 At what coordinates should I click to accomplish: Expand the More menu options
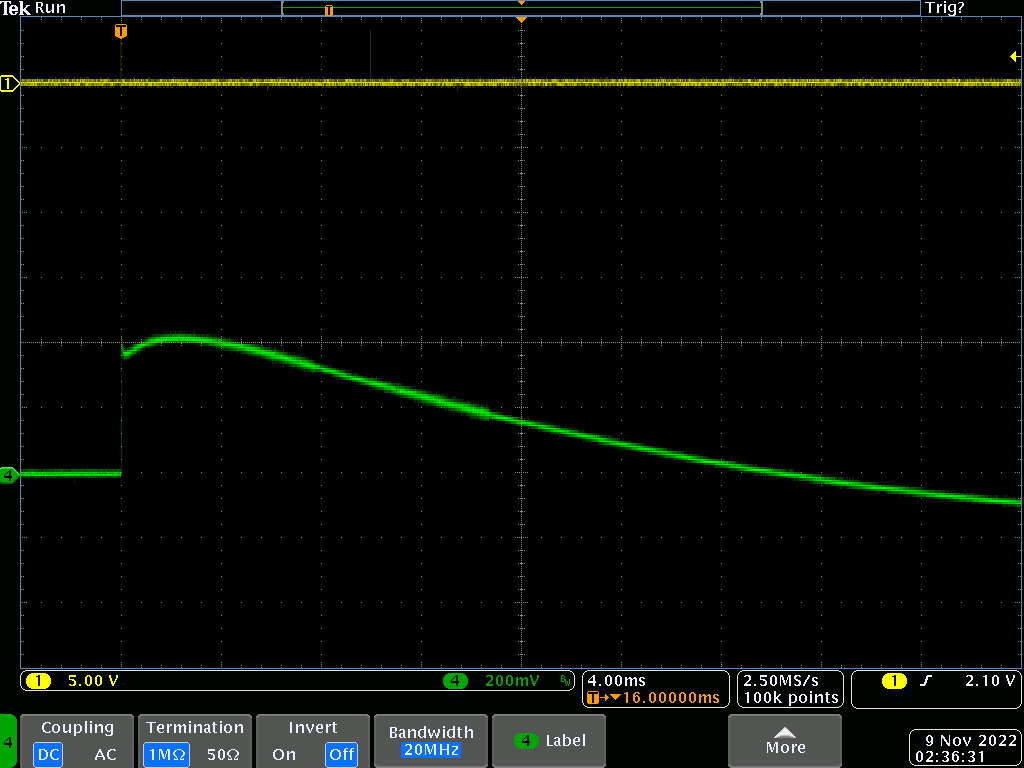[785, 741]
